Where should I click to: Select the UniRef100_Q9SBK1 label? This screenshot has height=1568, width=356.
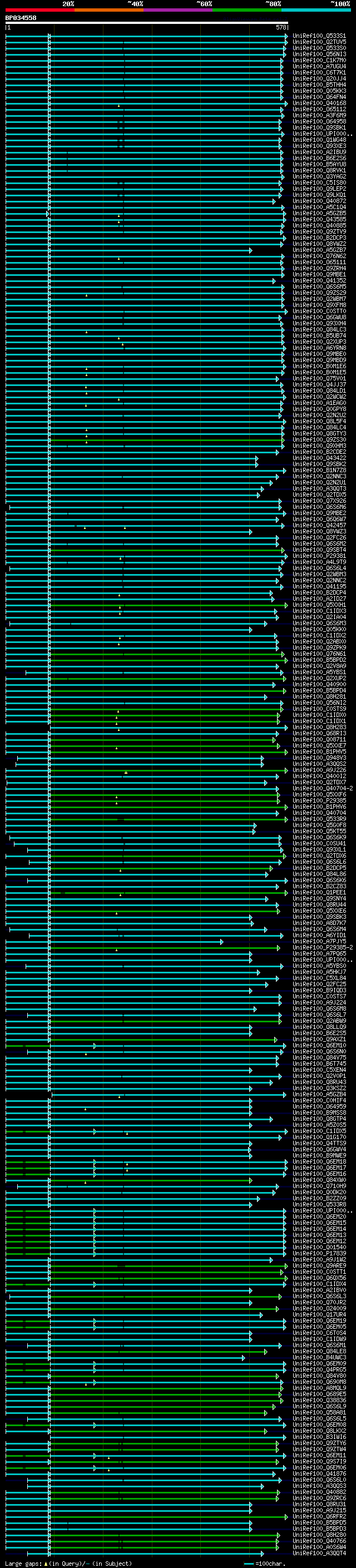click(x=319, y=127)
